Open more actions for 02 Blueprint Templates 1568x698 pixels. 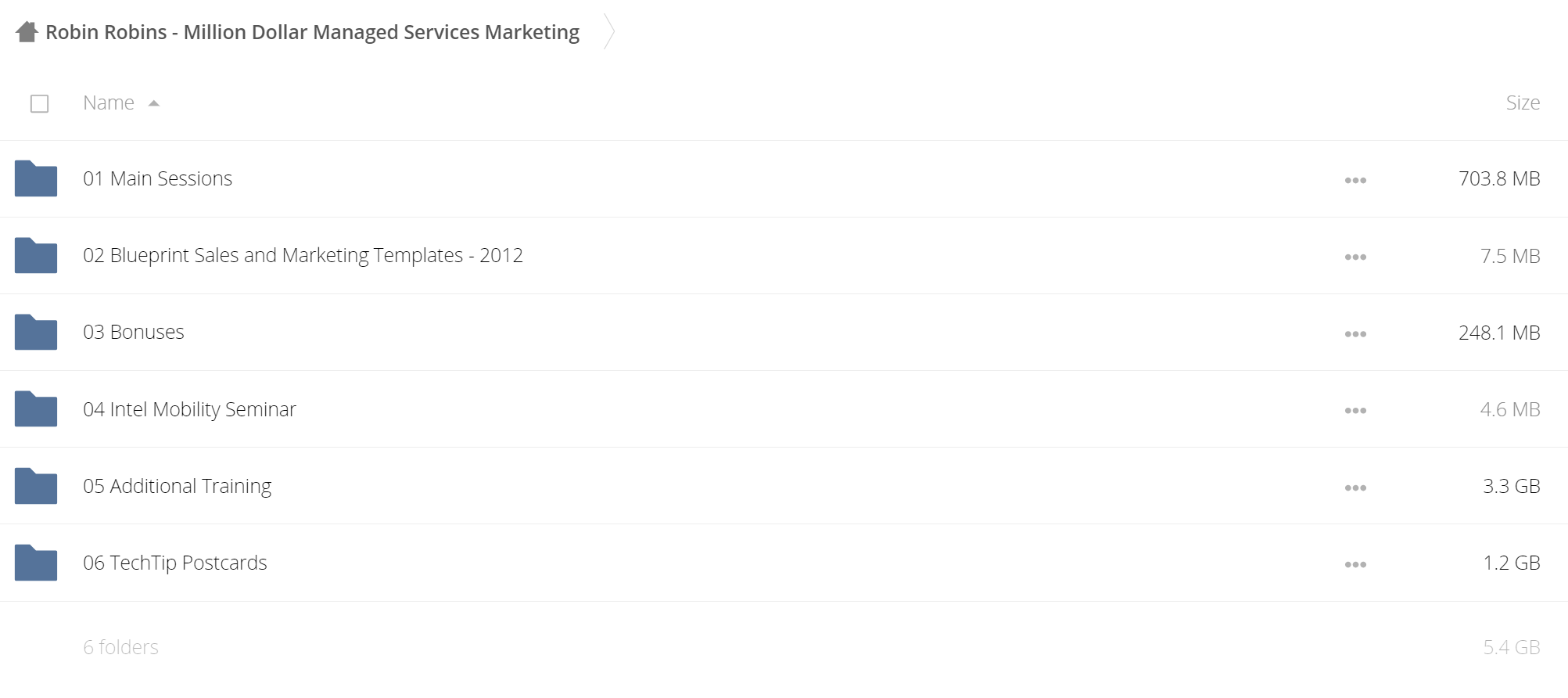tap(1355, 257)
